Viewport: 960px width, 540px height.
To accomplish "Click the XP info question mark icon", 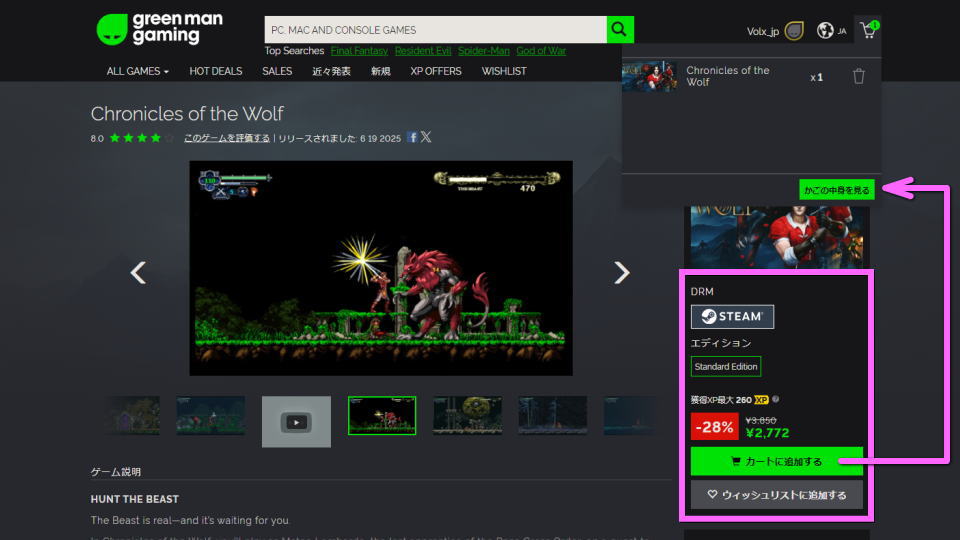I will [x=776, y=399].
